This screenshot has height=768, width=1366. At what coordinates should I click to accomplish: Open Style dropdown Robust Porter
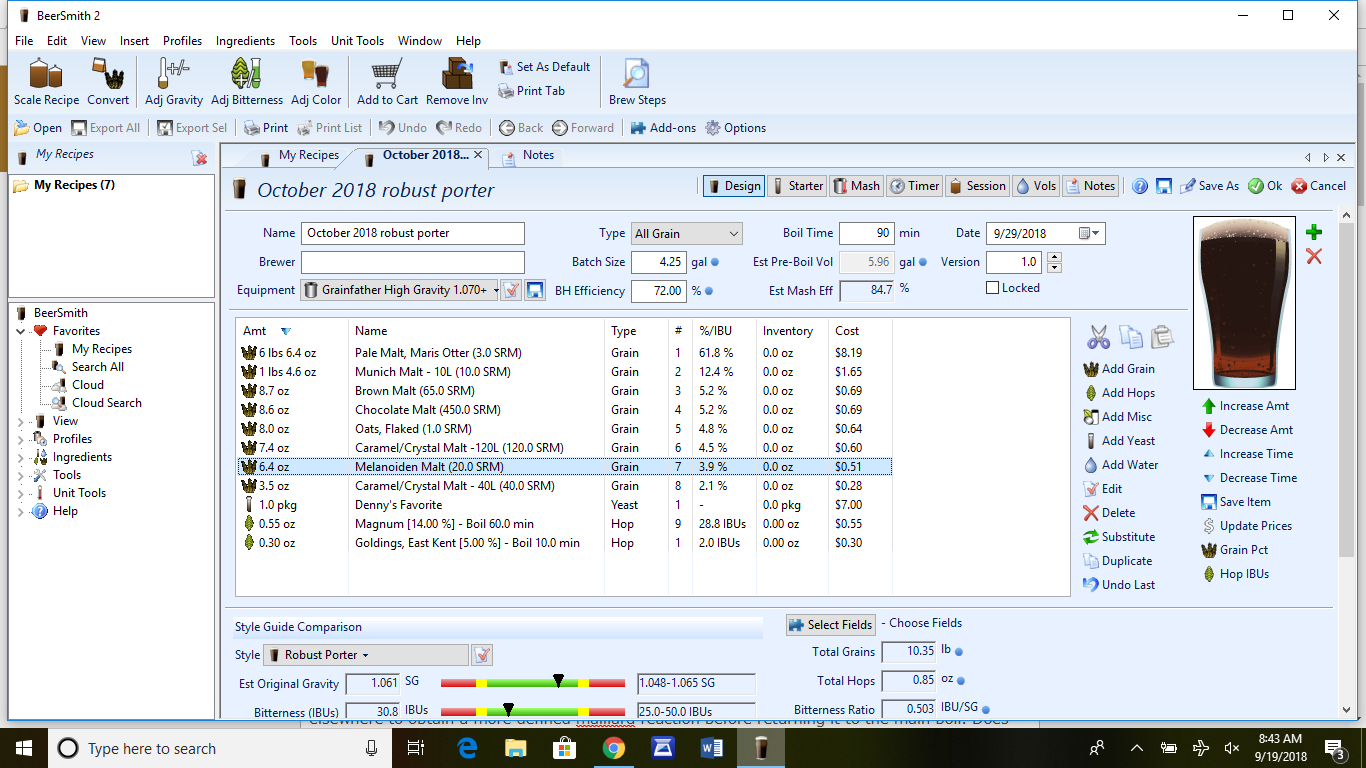click(366, 655)
